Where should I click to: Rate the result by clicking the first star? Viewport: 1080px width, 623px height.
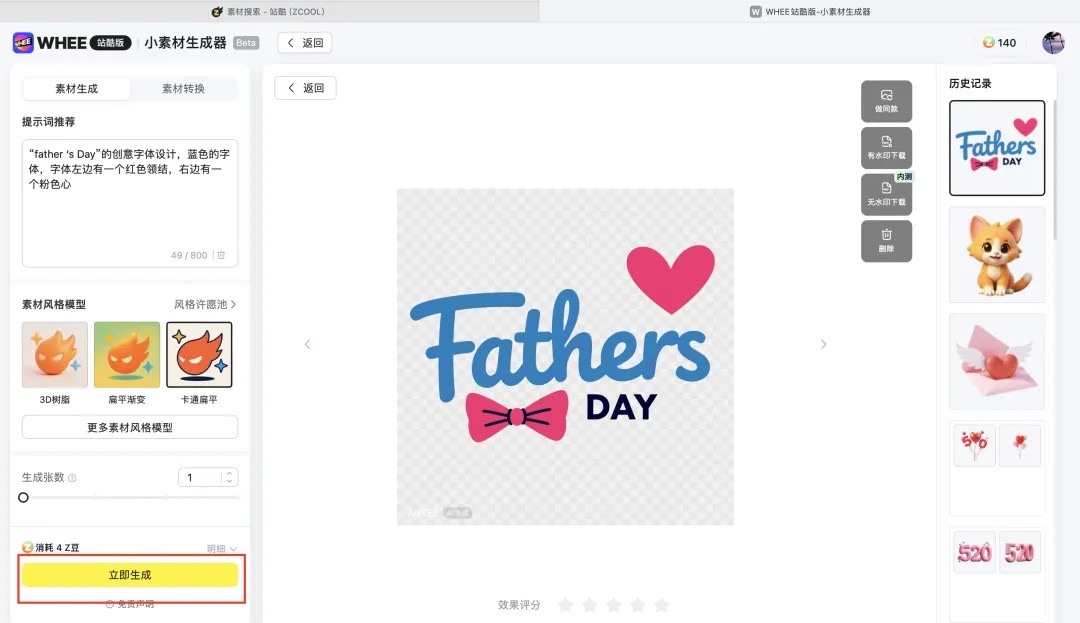pyautogui.click(x=565, y=604)
